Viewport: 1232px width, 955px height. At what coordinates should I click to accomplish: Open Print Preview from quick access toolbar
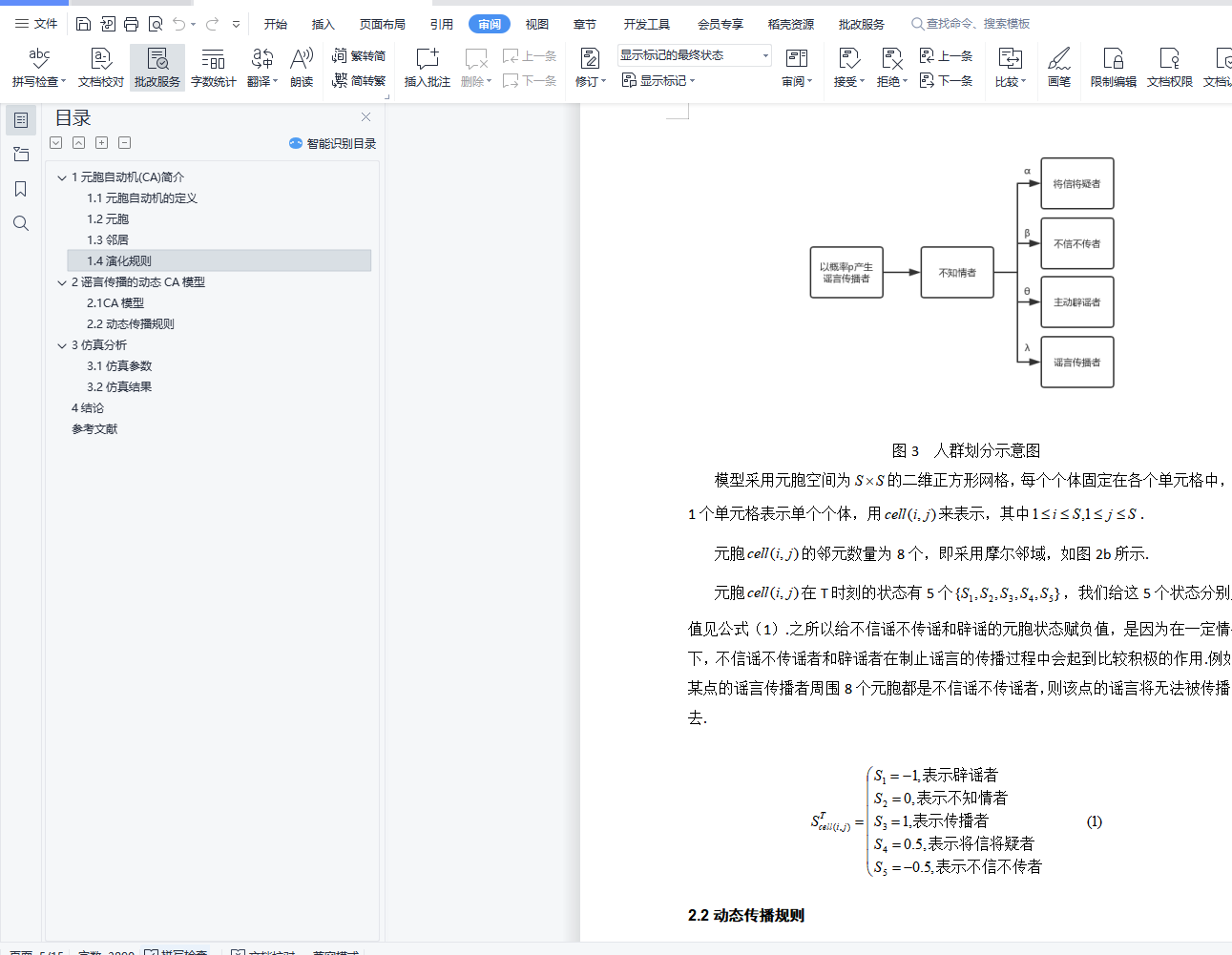click(x=156, y=24)
